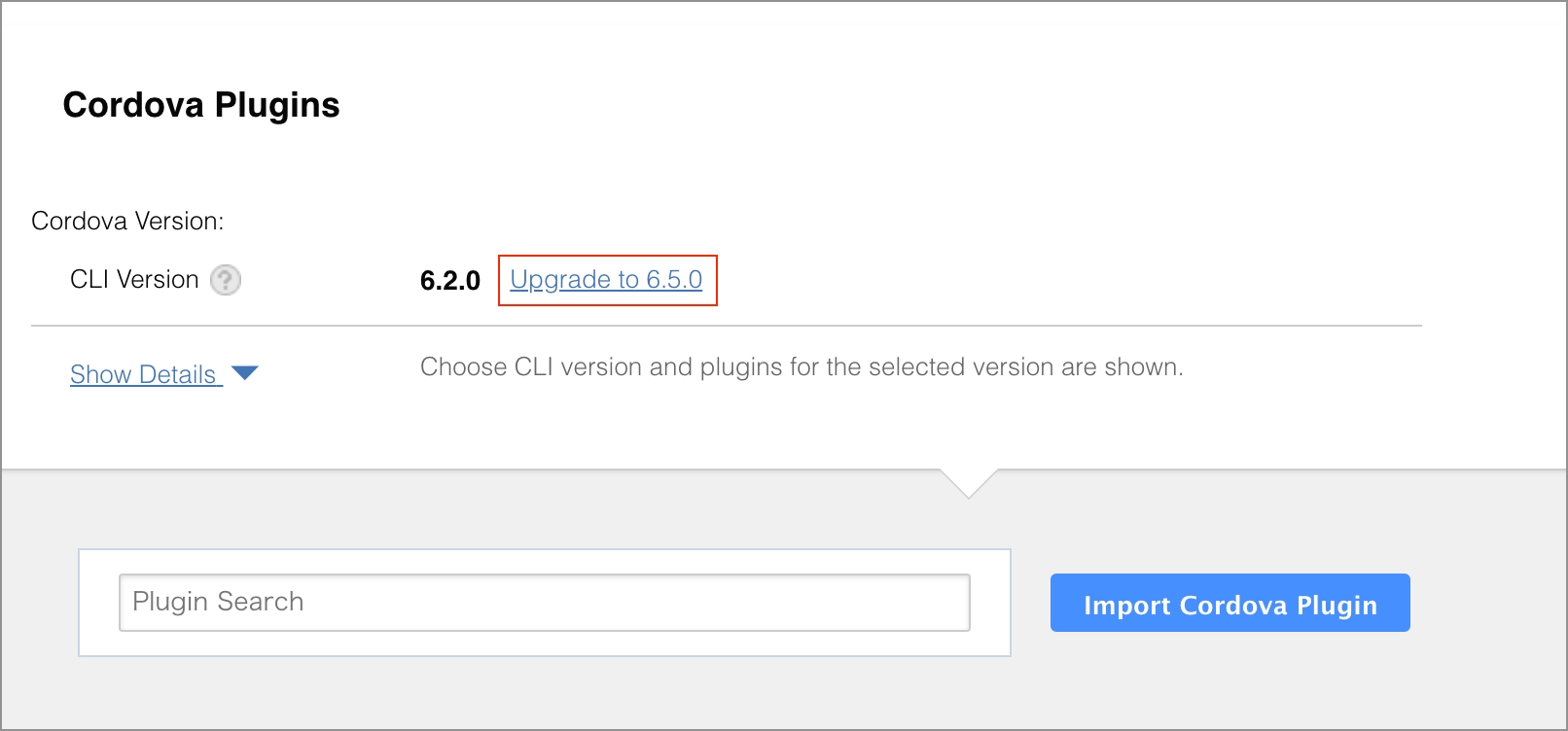Image resolution: width=1568 pixels, height=731 pixels.
Task: Click the Import Cordova Plugin button
Action: 1230,603
